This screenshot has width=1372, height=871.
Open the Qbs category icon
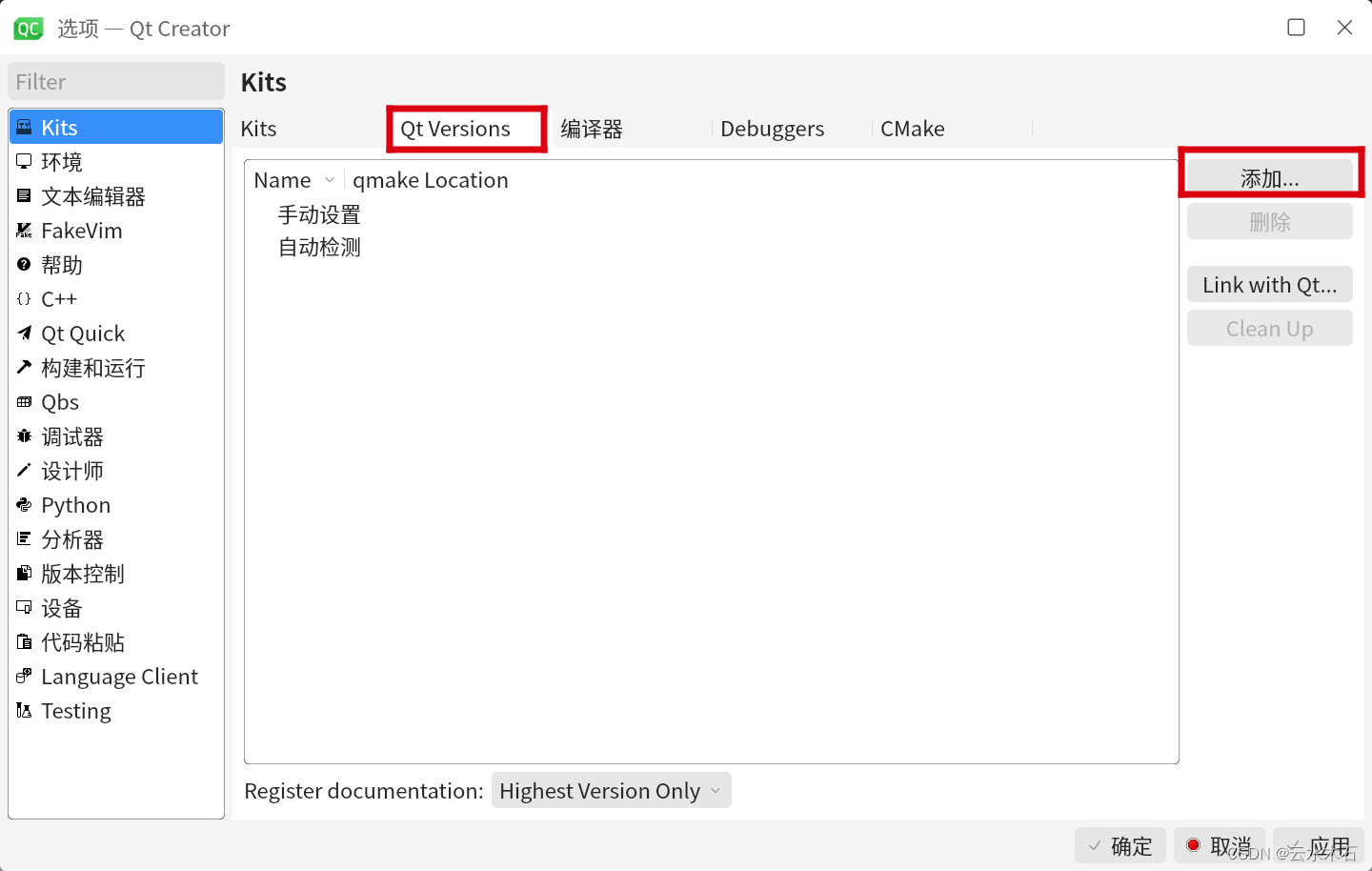(x=24, y=402)
